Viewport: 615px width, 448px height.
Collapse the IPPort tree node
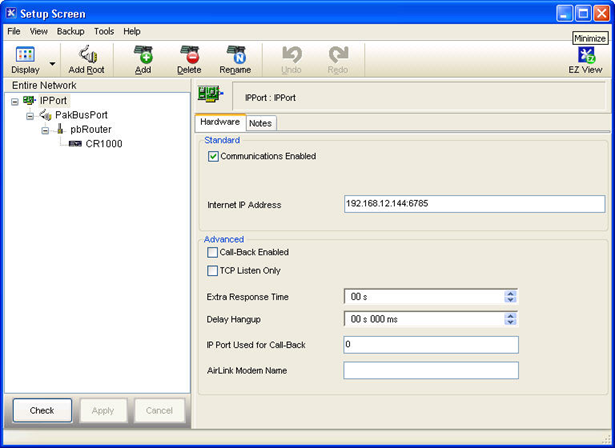pos(15,101)
